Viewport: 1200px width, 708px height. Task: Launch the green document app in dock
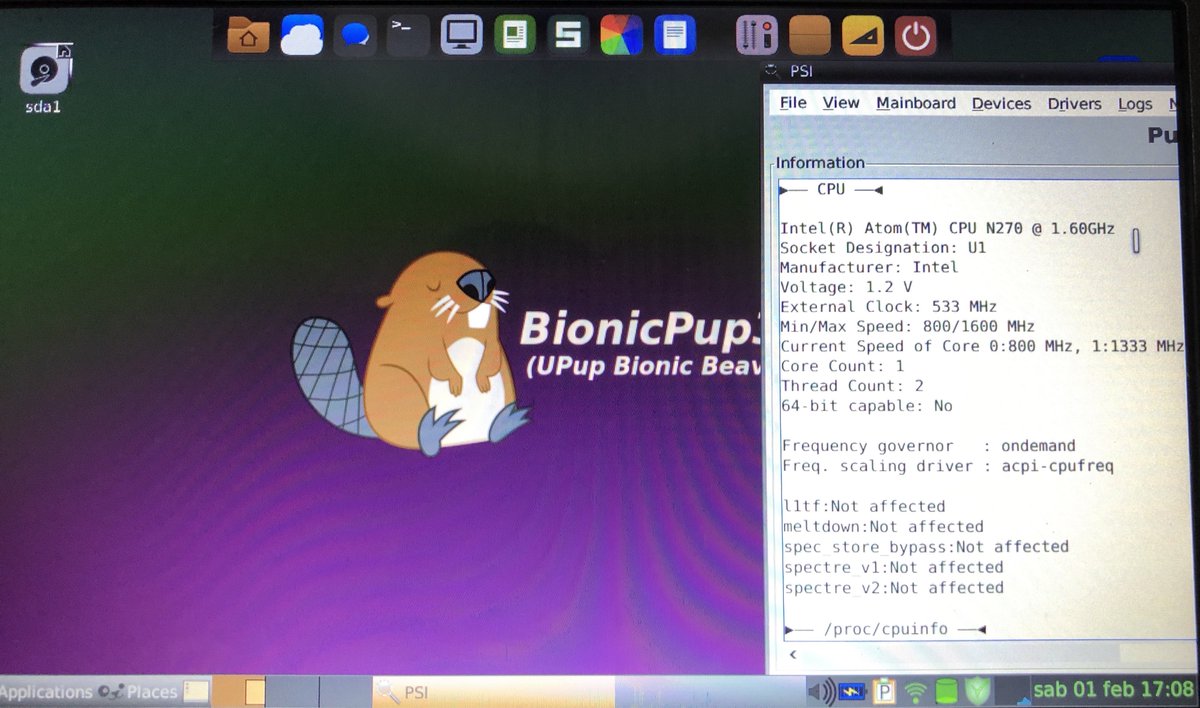click(515, 35)
